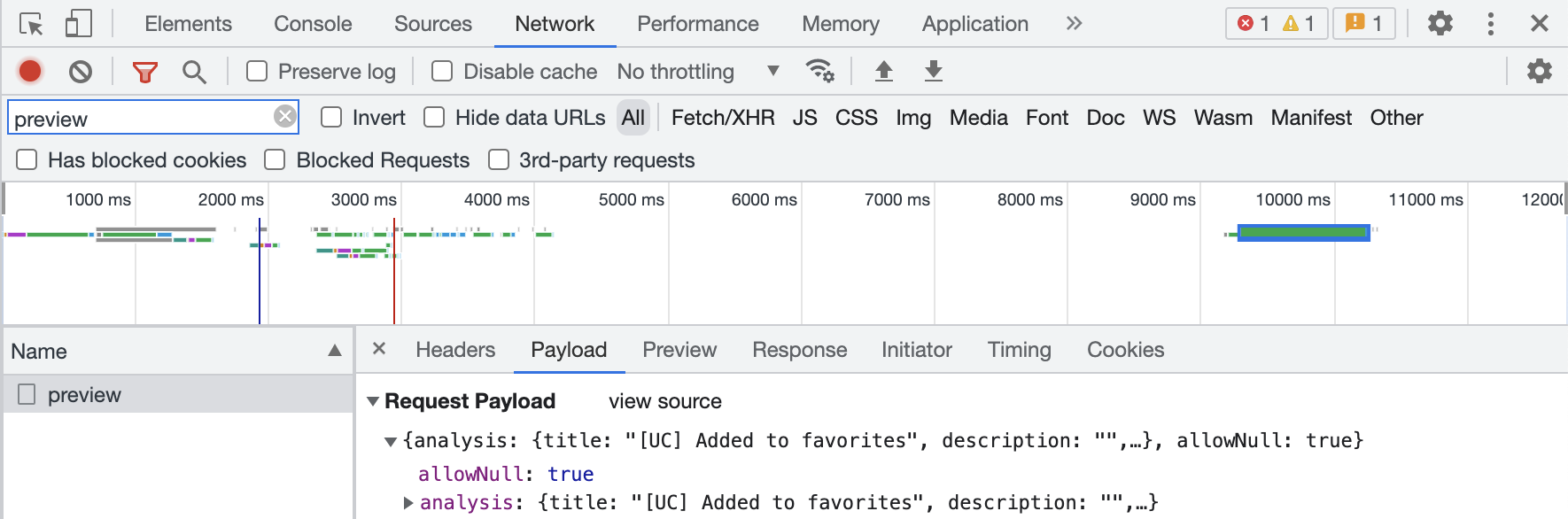1568x519 pixels.
Task: Check the Disable cache option
Action: (x=442, y=71)
